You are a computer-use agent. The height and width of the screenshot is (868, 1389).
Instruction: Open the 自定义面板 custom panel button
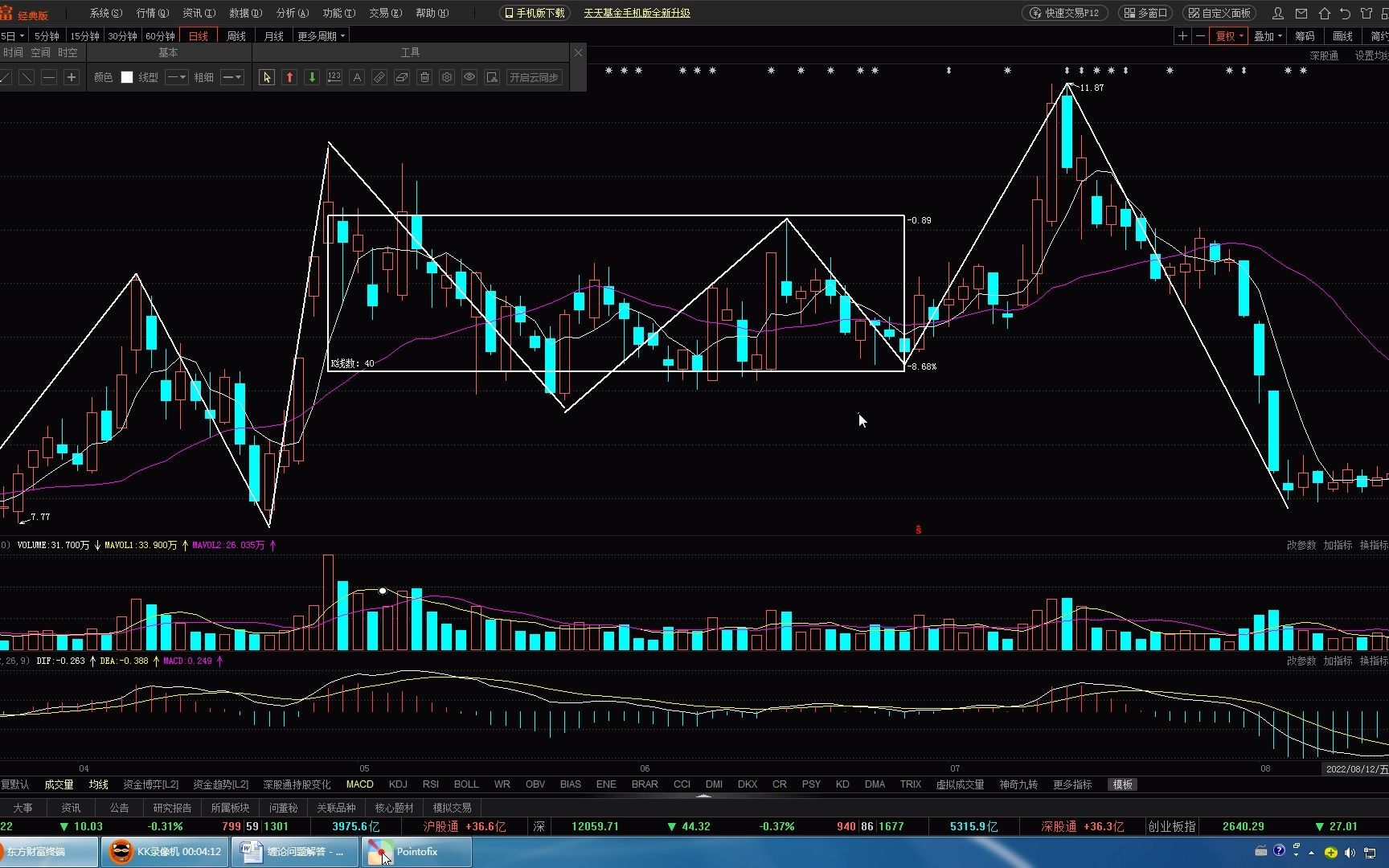[x=1219, y=13]
